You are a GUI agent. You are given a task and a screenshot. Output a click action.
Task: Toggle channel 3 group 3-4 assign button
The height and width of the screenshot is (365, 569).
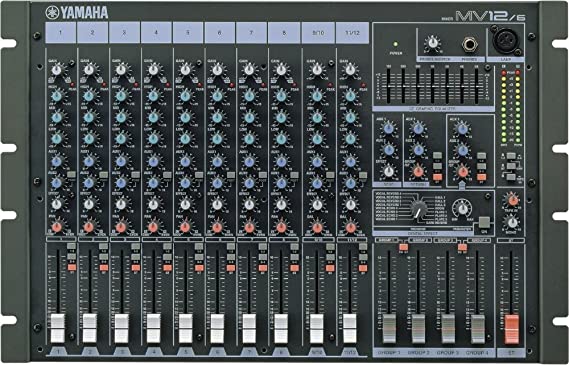(x=135, y=257)
